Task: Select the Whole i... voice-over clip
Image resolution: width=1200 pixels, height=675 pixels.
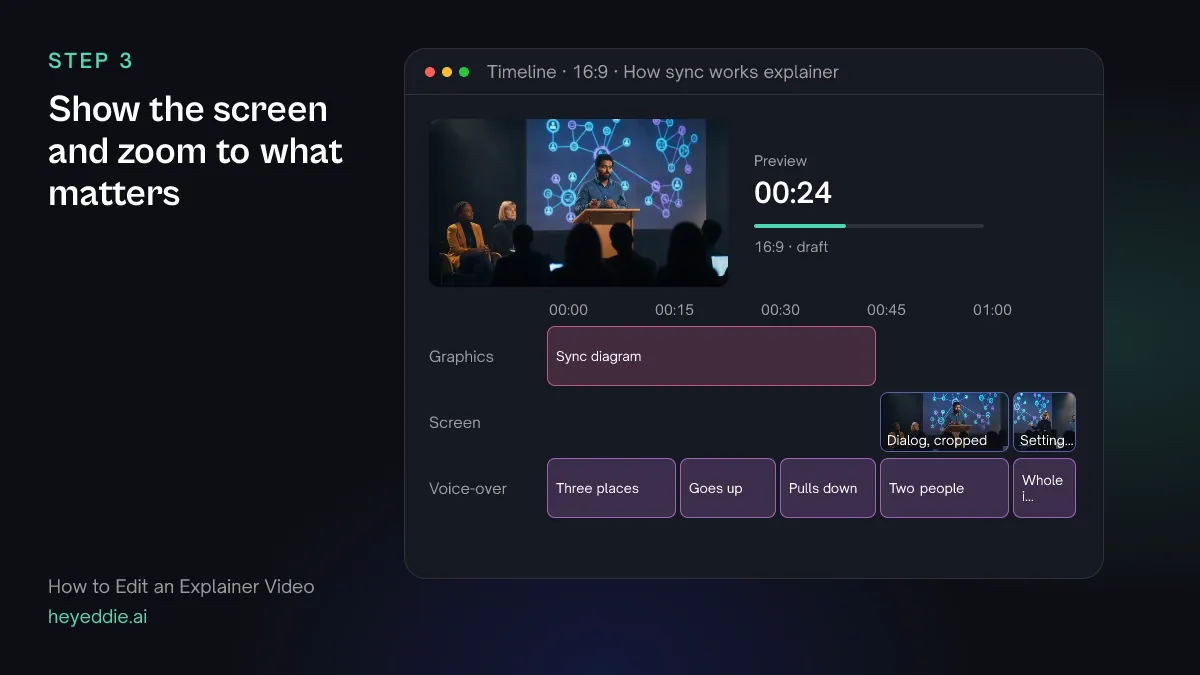Action: [1044, 488]
